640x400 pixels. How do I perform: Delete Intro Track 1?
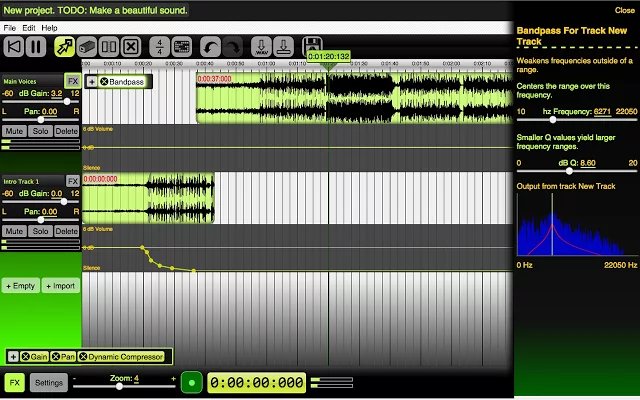67,231
